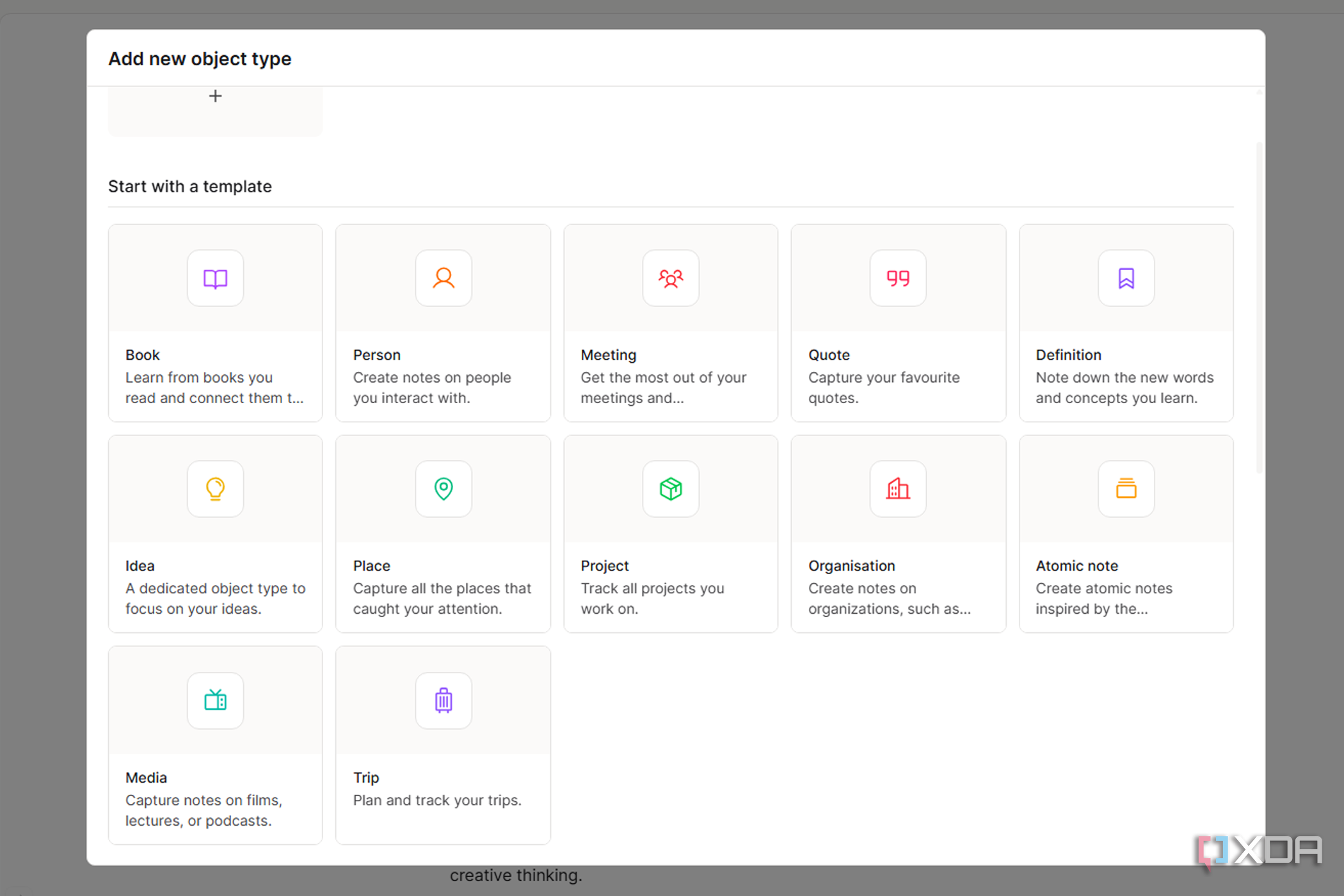This screenshot has width=1344, height=896.
Task: Pick the Quote quotation-marks icon
Action: [x=898, y=278]
